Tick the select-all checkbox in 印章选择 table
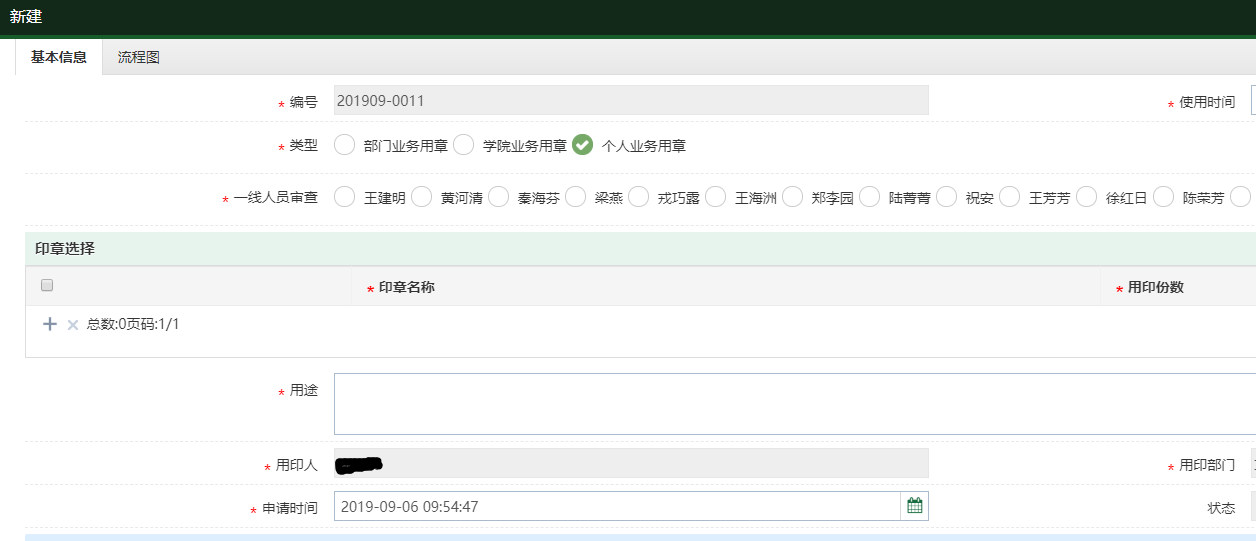 pos(47,286)
